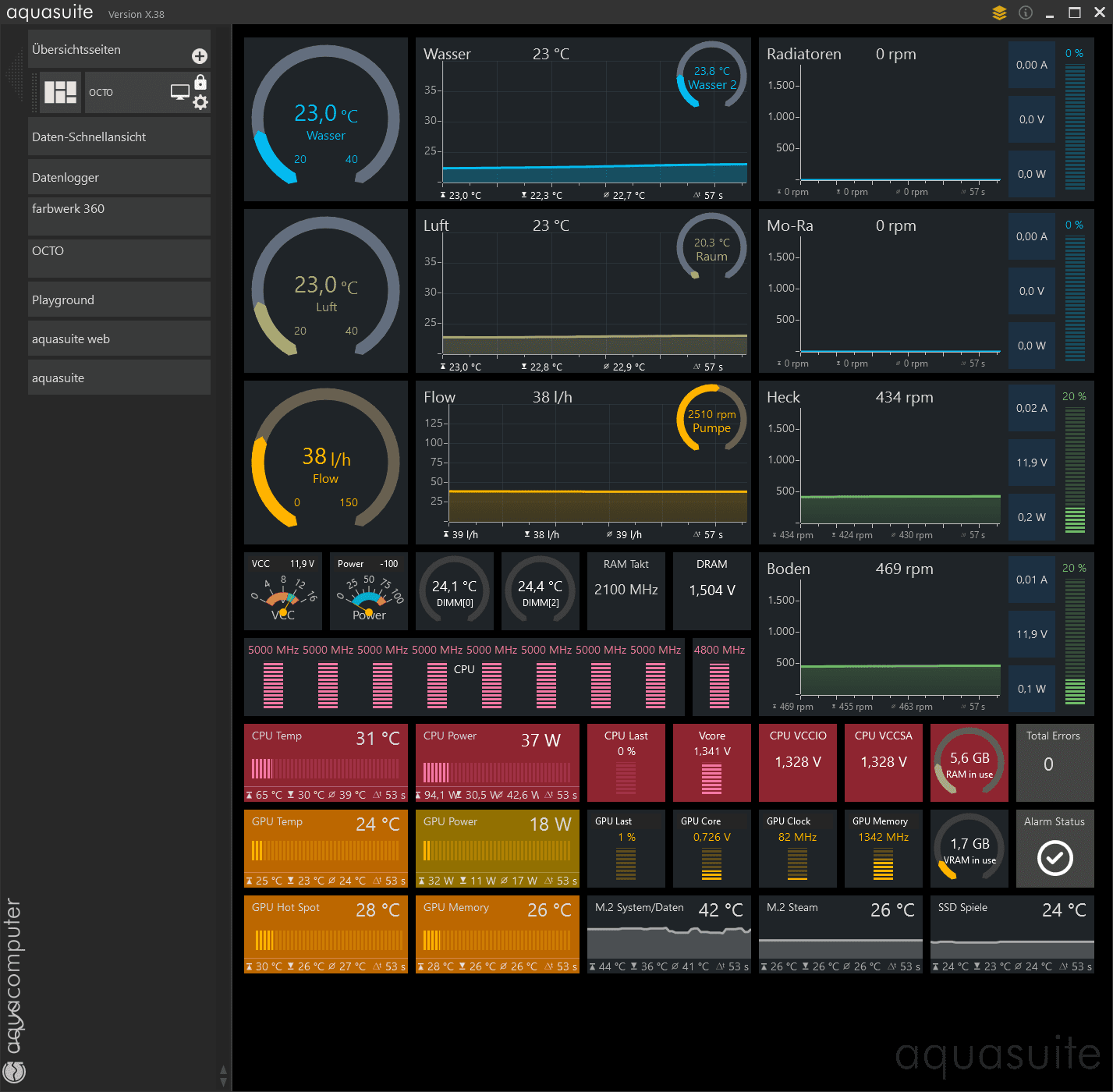The image size is (1113, 1092).
Task: Open the Playground section
Action: click(x=119, y=300)
